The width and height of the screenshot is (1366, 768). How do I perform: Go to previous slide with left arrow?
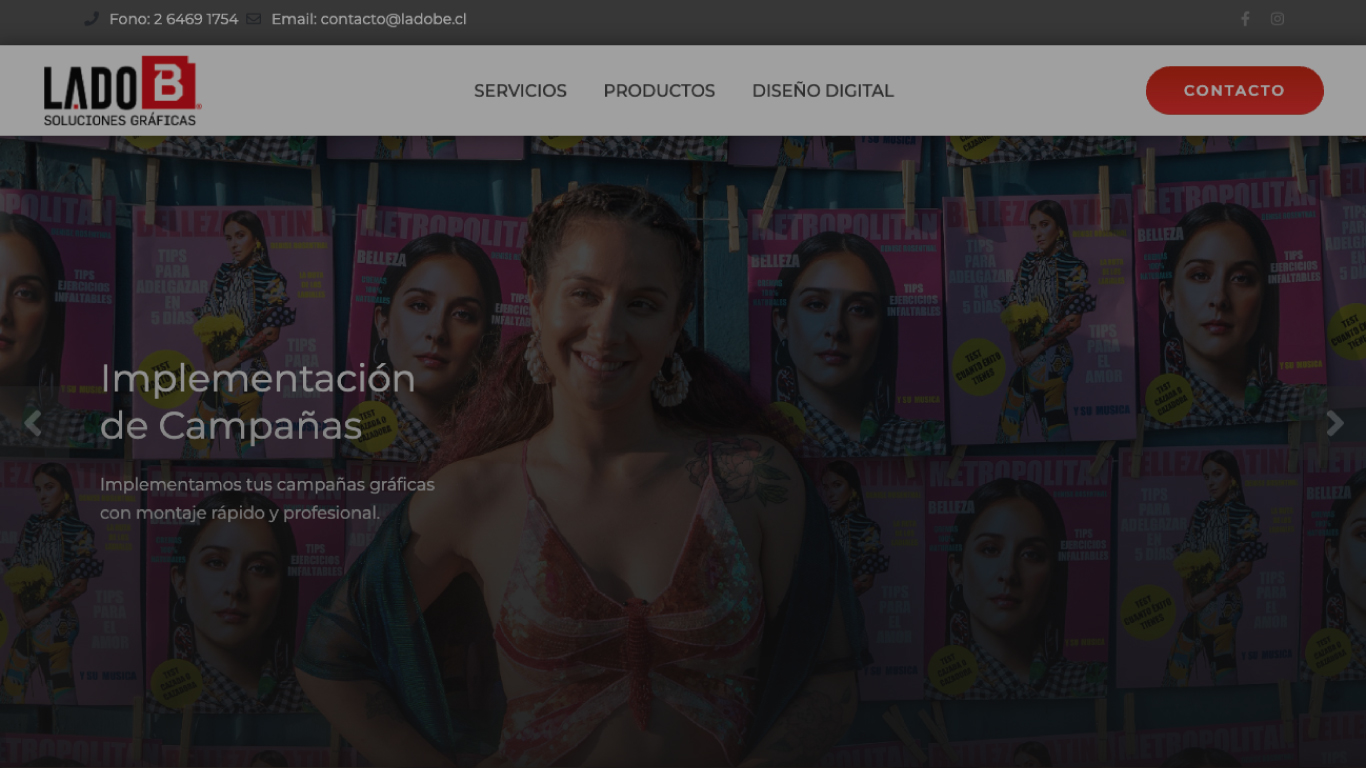click(x=33, y=423)
